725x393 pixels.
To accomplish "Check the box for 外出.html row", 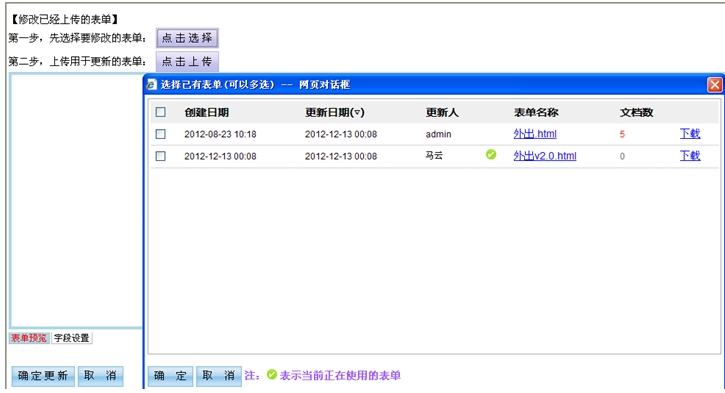I will [x=160, y=134].
